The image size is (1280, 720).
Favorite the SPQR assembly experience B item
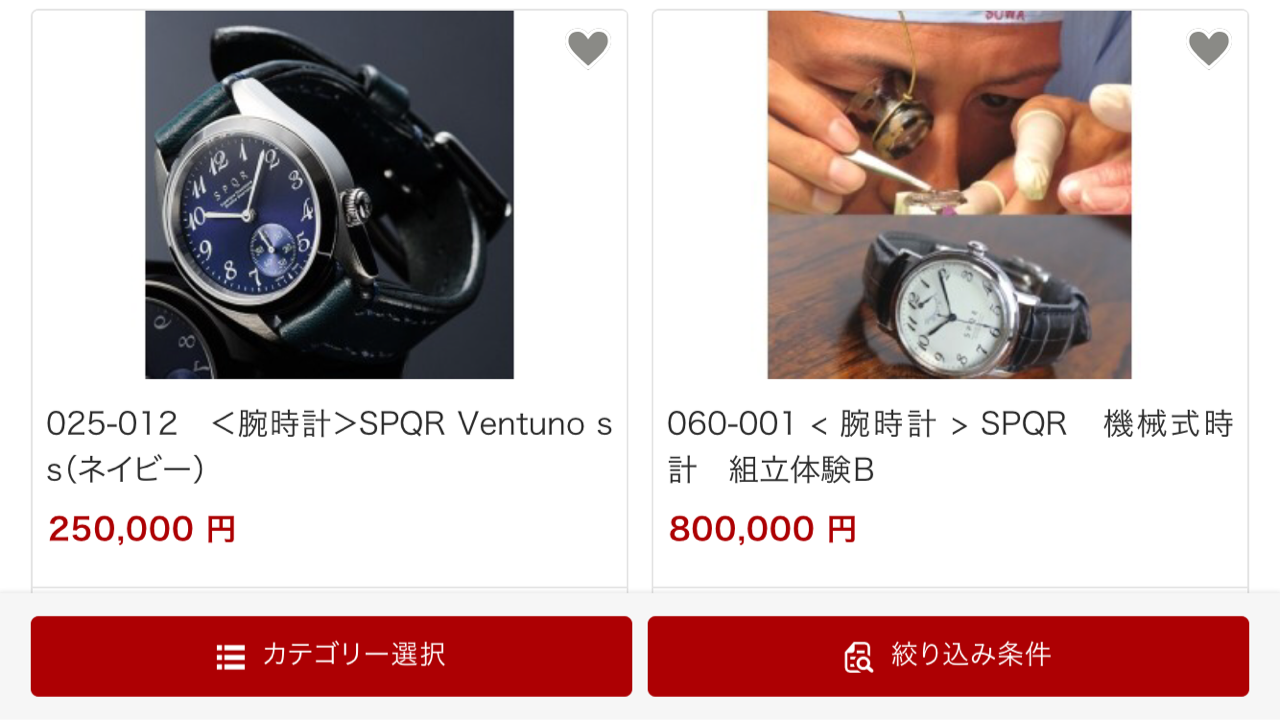(x=1208, y=47)
